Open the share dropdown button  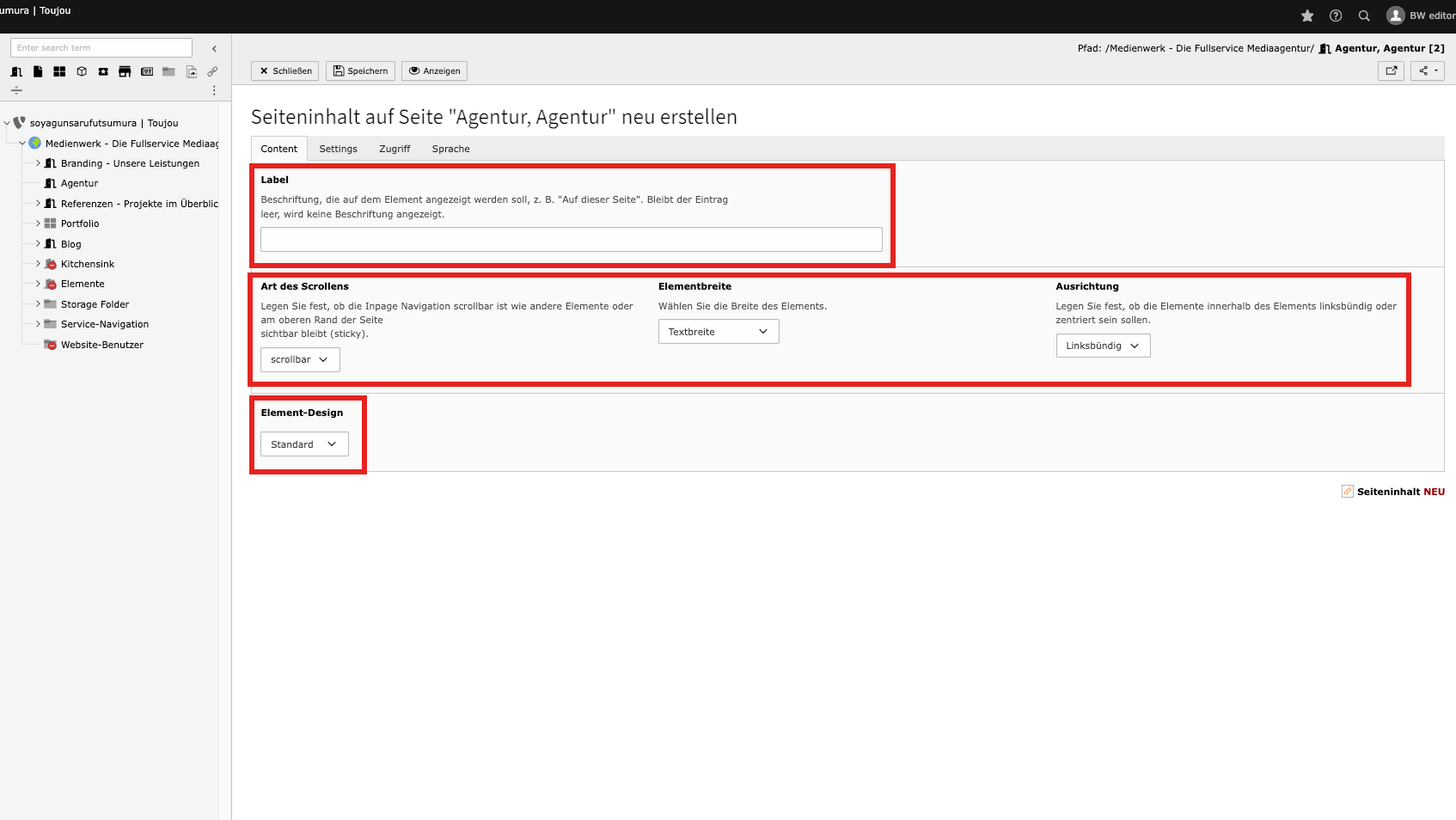[1427, 70]
